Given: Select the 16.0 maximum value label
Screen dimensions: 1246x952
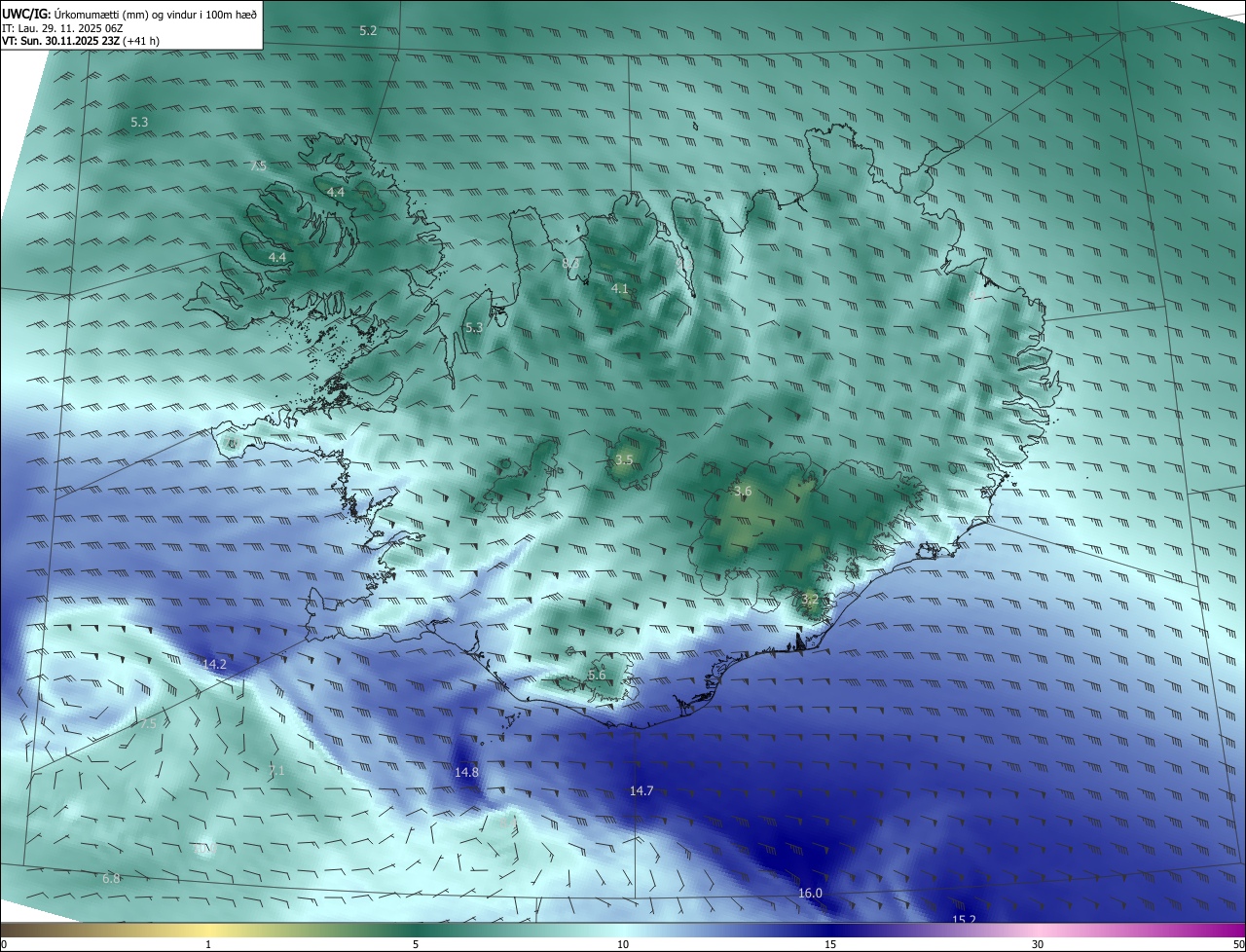Looking at the screenshot, I should pos(810,894).
